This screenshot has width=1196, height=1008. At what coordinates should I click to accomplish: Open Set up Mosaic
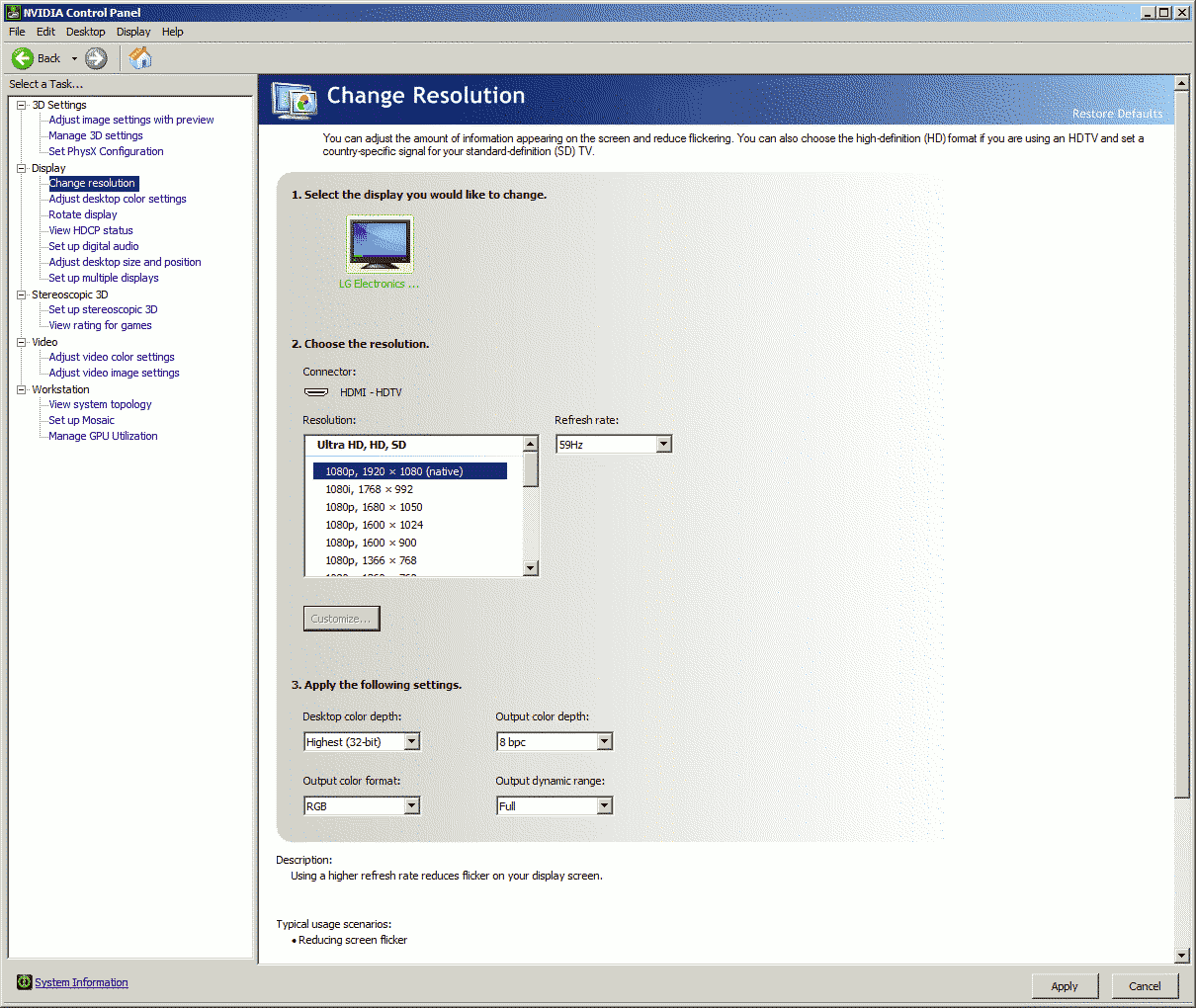tap(81, 420)
